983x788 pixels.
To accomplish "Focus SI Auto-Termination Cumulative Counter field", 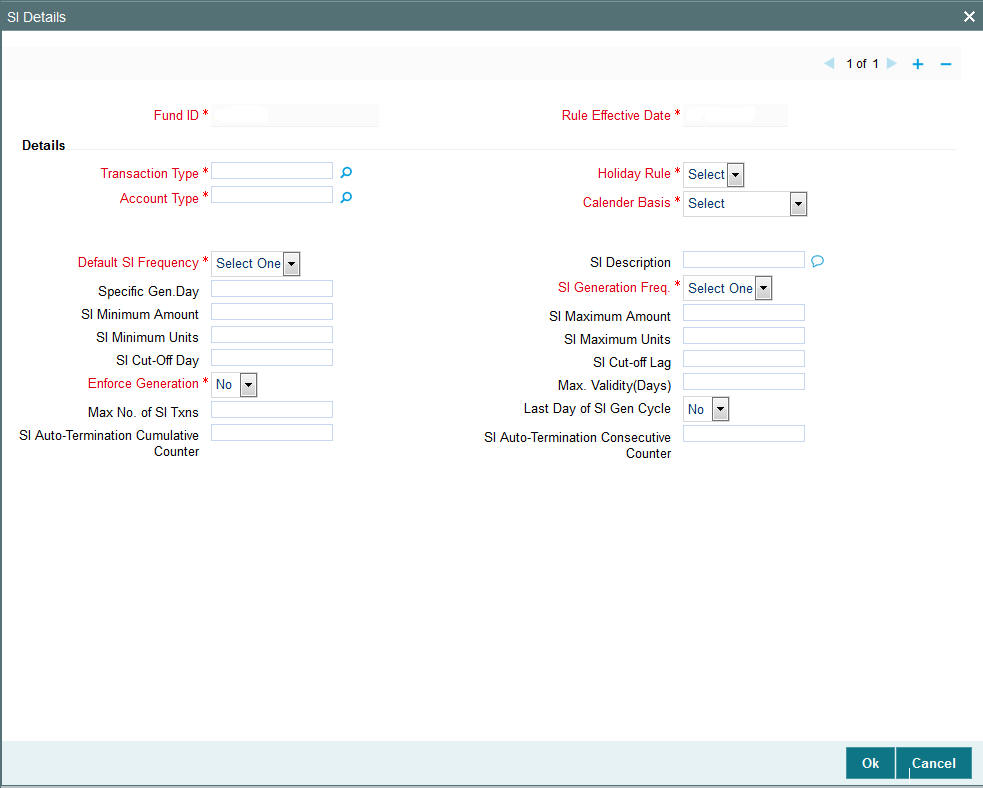I will pos(272,433).
